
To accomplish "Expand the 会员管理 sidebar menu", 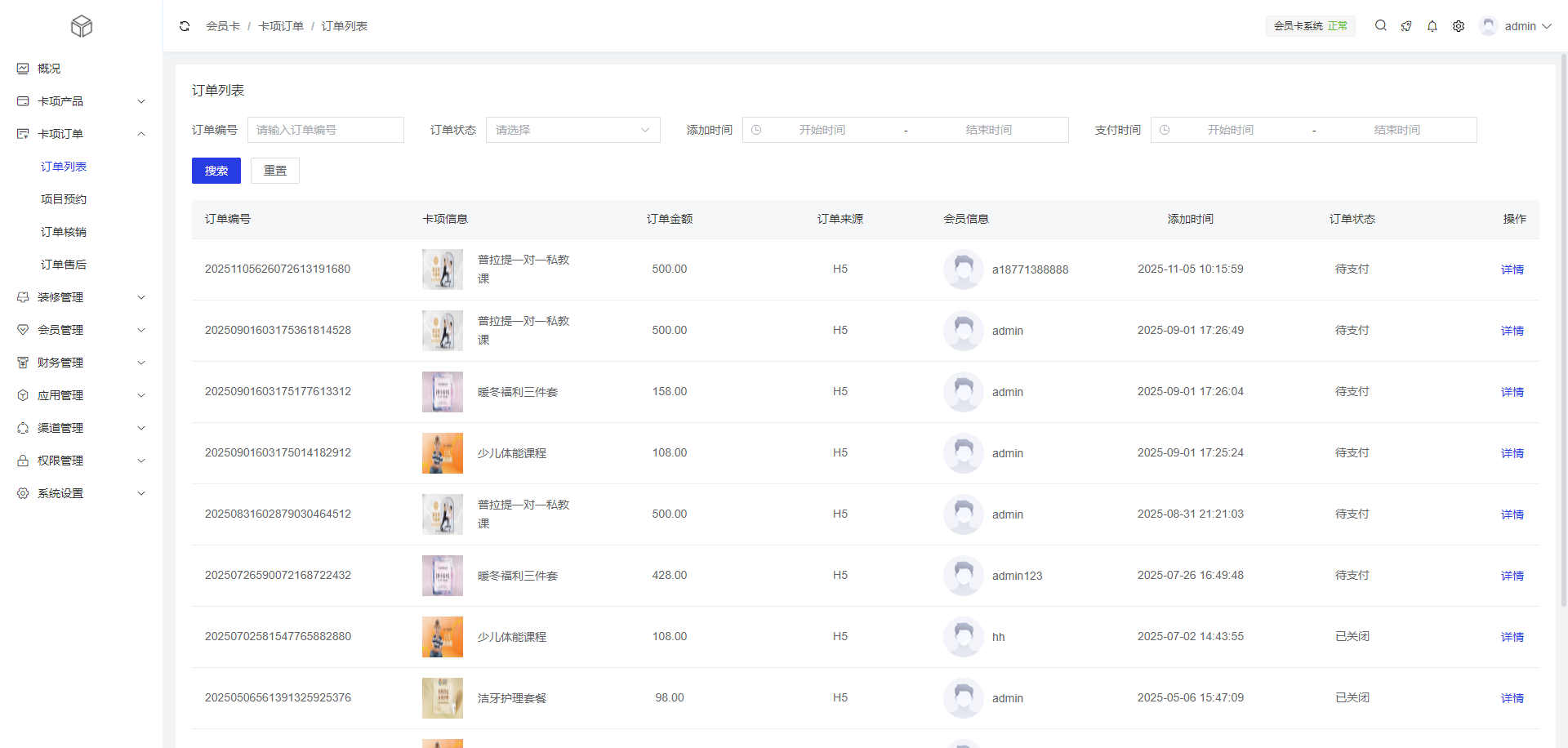I will pos(80,330).
